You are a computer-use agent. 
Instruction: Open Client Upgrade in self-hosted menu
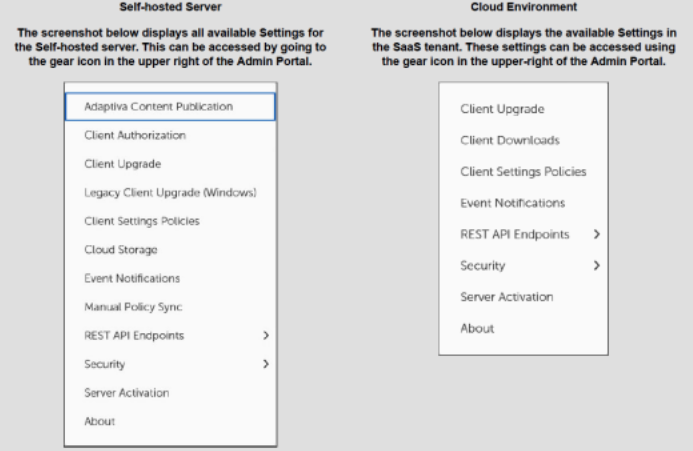[123, 163]
